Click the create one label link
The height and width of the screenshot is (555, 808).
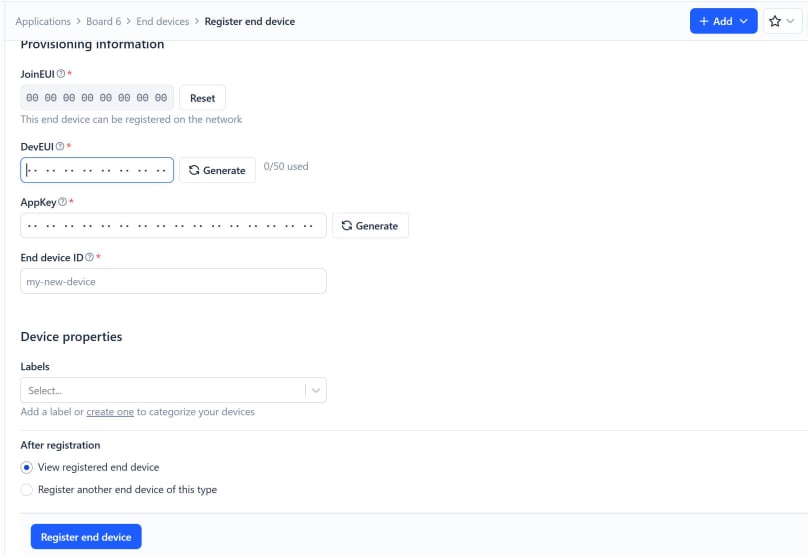(110, 412)
